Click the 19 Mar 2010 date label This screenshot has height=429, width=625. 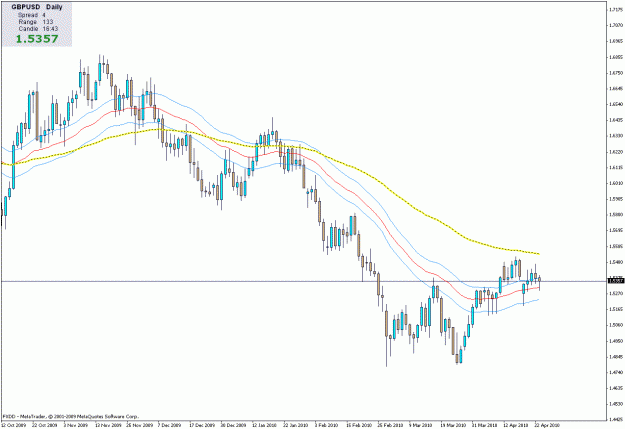[x=453, y=425]
